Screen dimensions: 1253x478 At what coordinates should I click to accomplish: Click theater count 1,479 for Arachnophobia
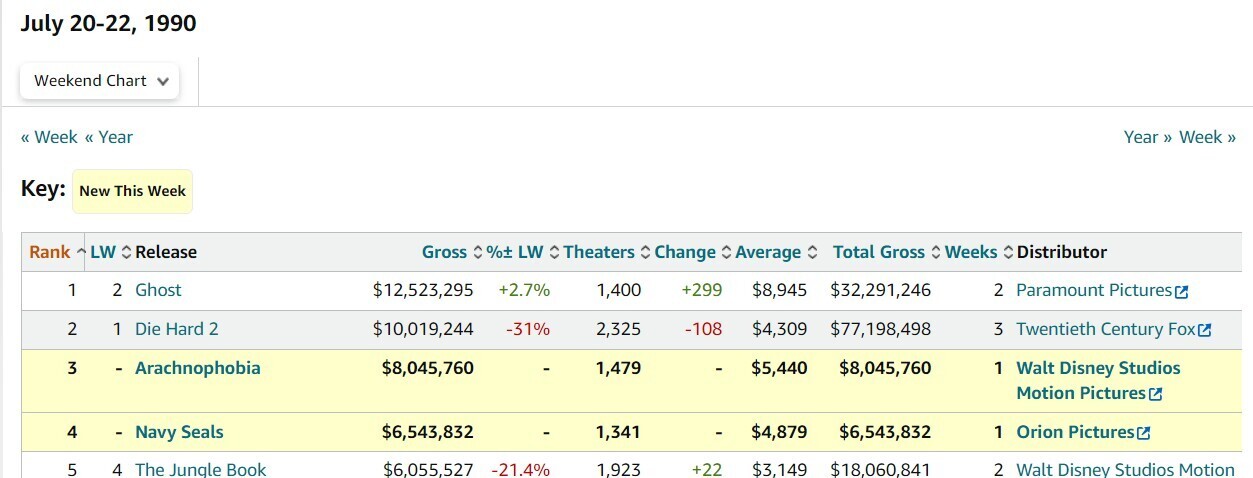coord(619,368)
